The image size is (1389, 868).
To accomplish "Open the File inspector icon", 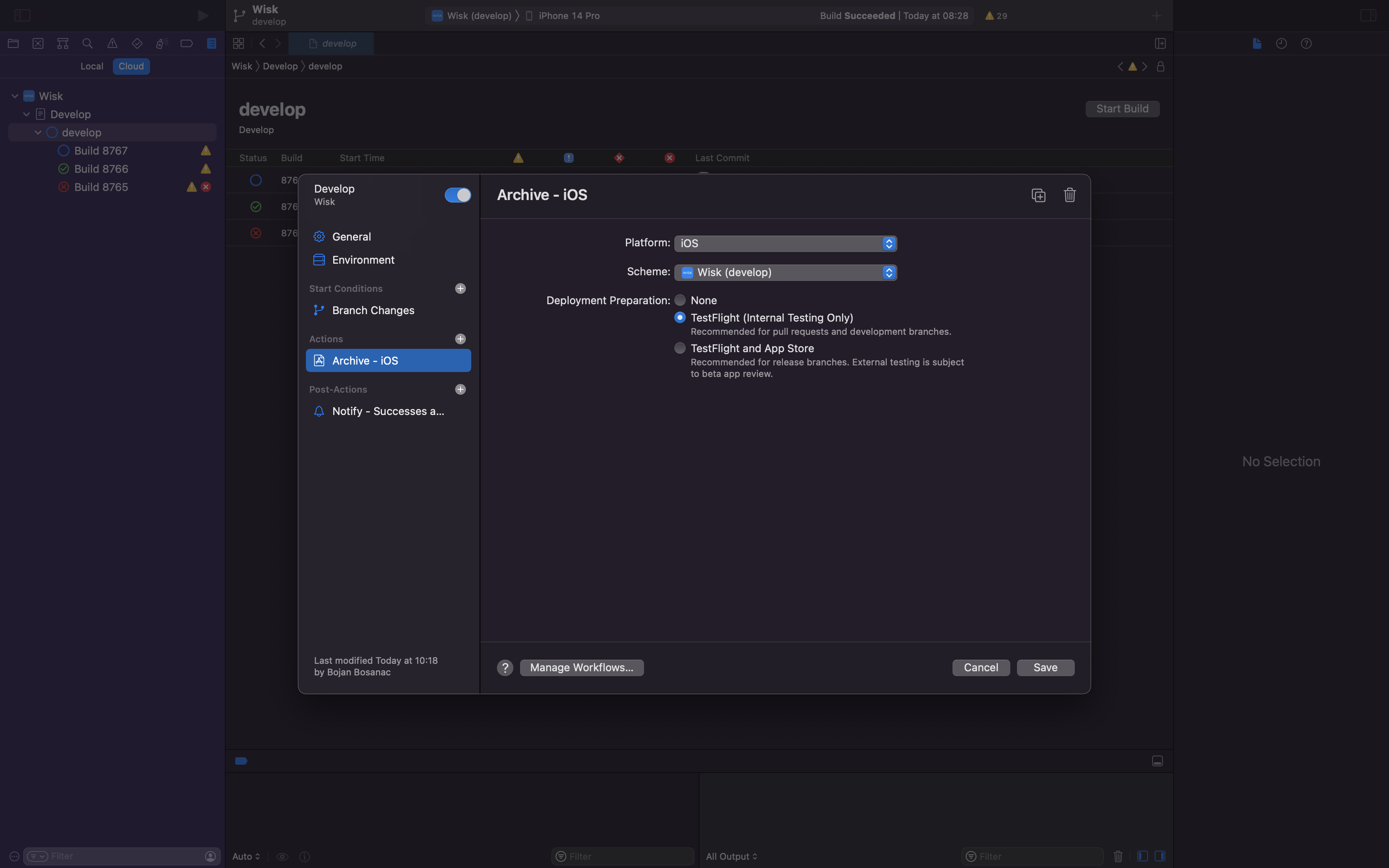I will 1257,44.
